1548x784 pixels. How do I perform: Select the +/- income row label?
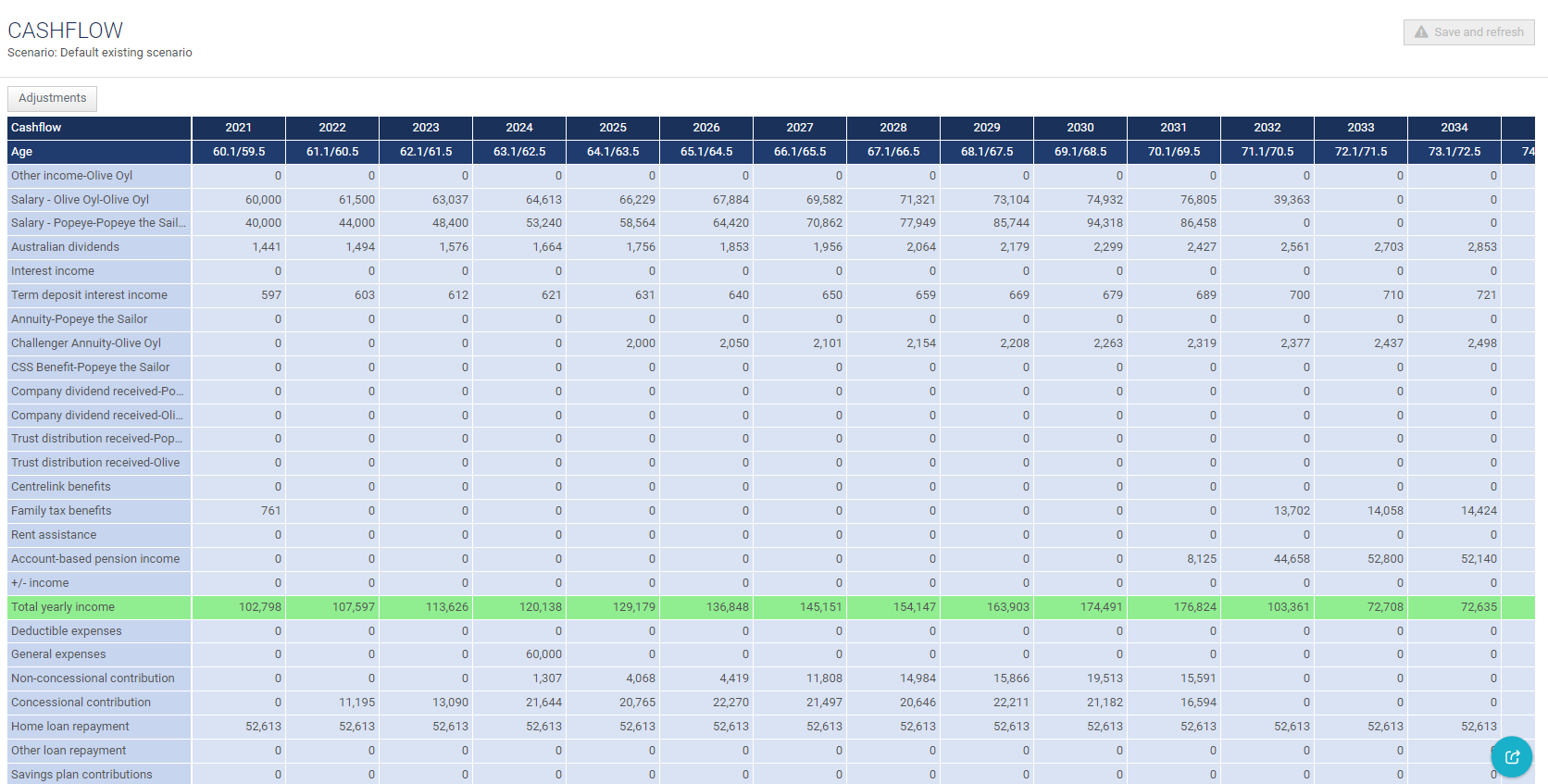coord(99,583)
